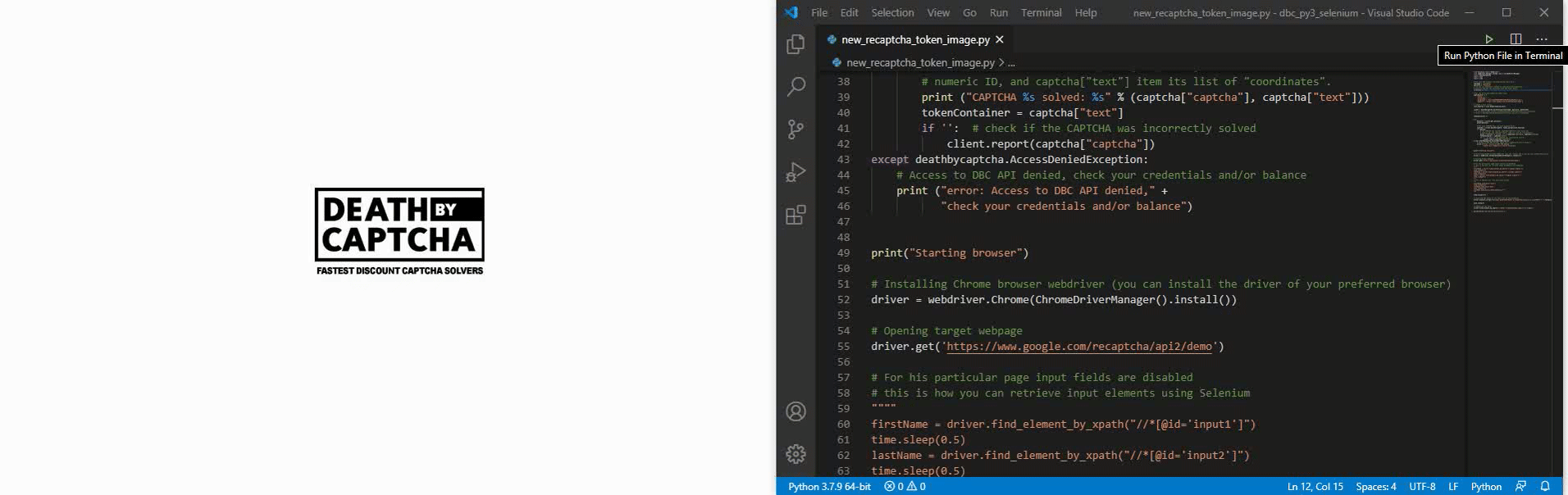Run Python file with the play icon
Viewport: 1568px width, 495px height.
pos(1488,39)
